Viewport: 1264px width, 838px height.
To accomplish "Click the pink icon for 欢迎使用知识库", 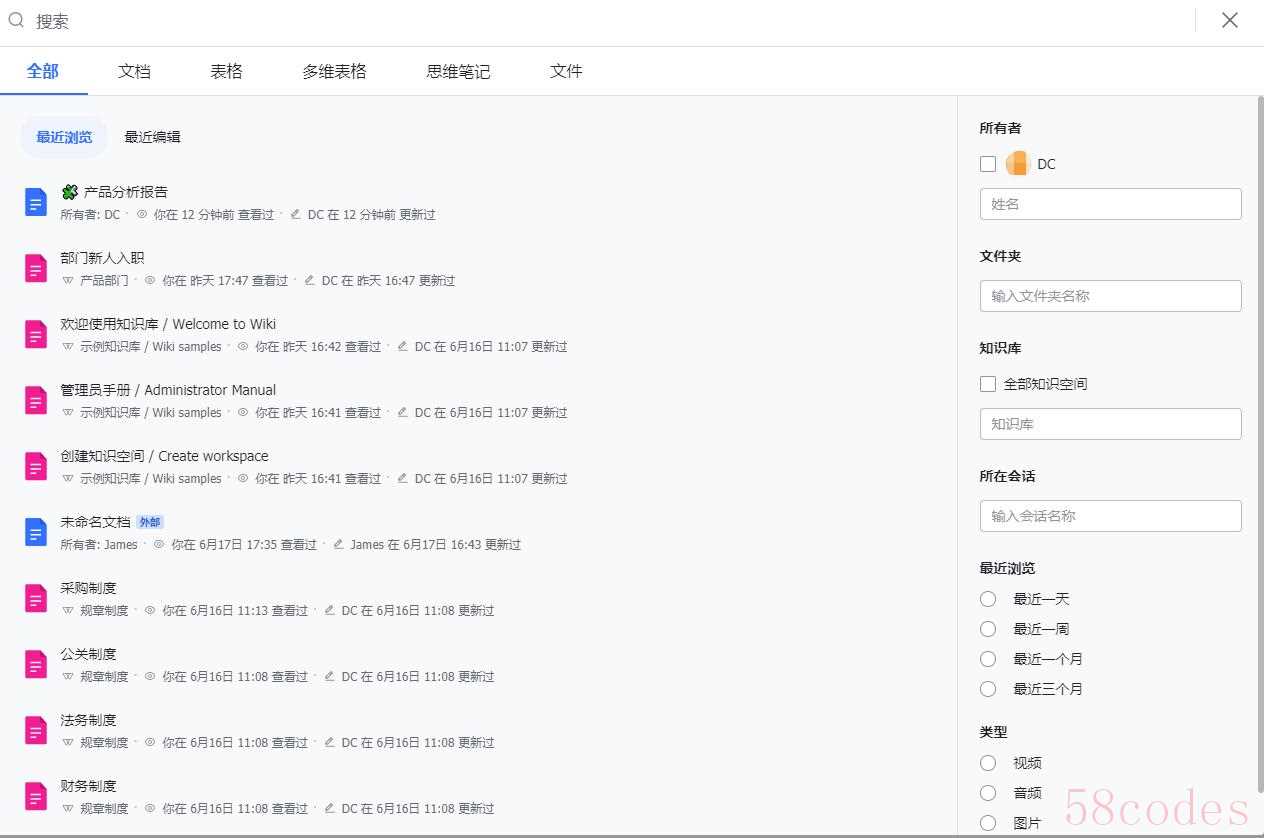I will tap(36, 334).
